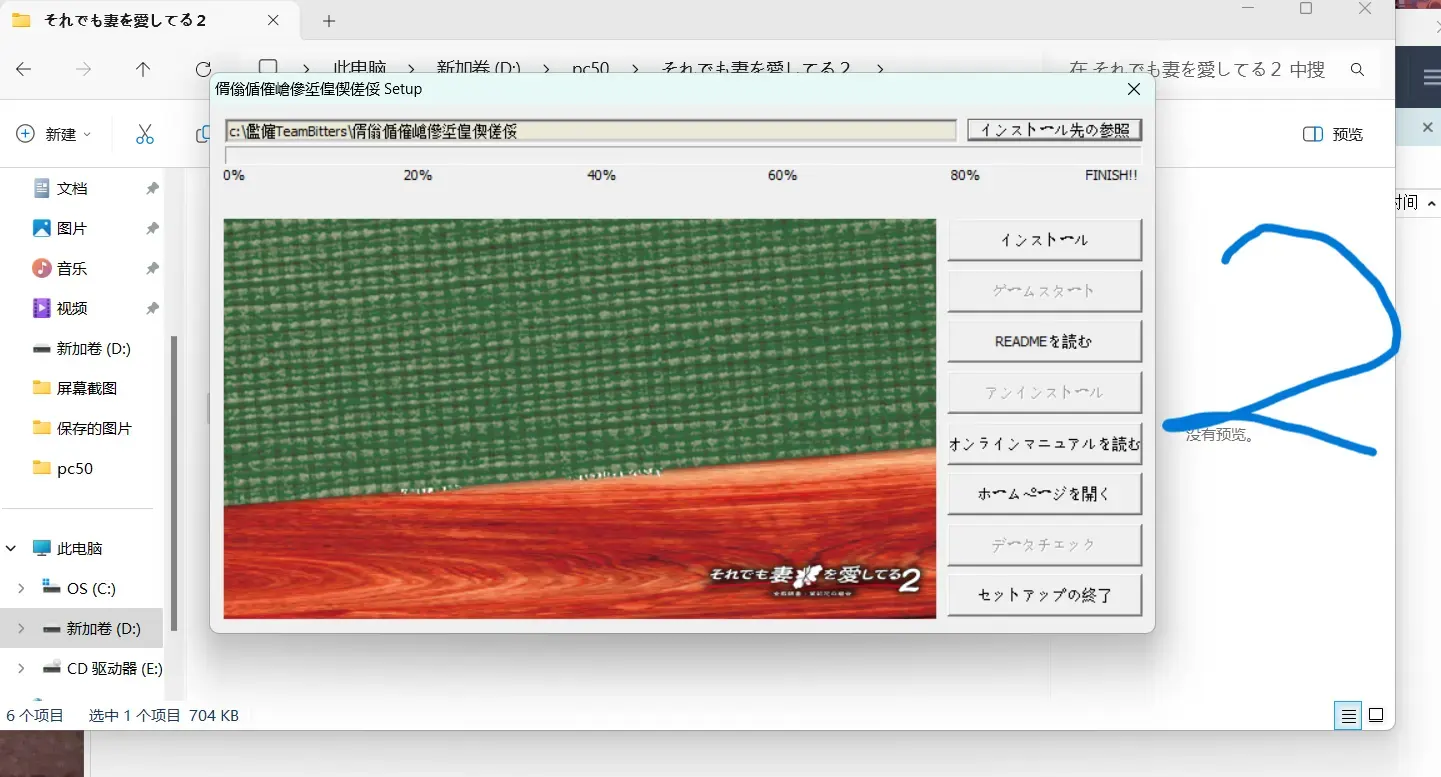This screenshot has width=1441, height=777.
Task: Click the 6 个项目 status text
Action: coord(35,715)
